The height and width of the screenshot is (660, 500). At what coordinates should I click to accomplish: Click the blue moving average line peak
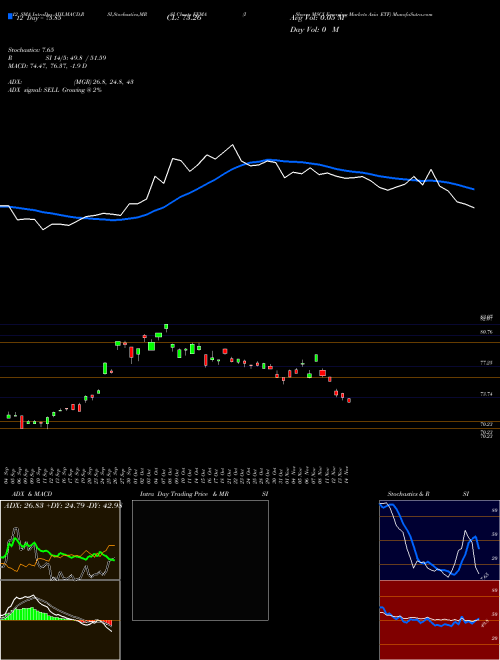(268, 160)
